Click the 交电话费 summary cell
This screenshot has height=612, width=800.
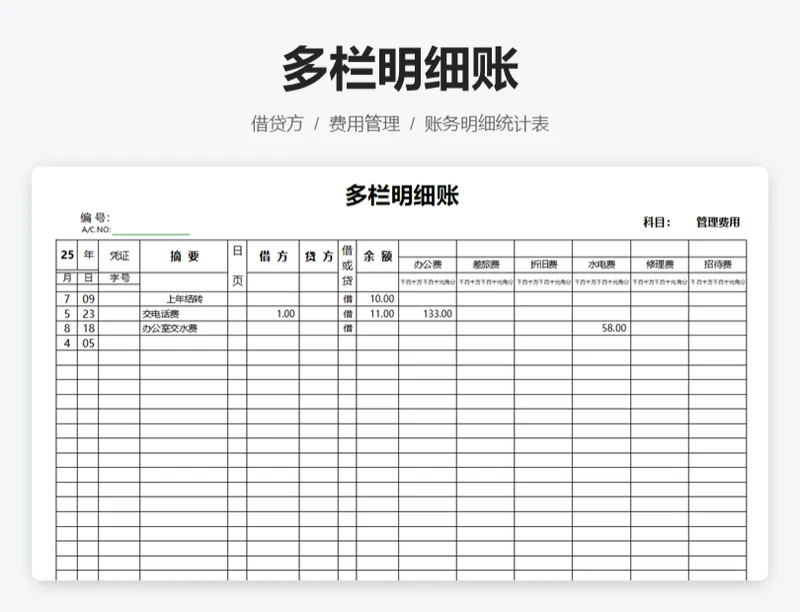184,314
